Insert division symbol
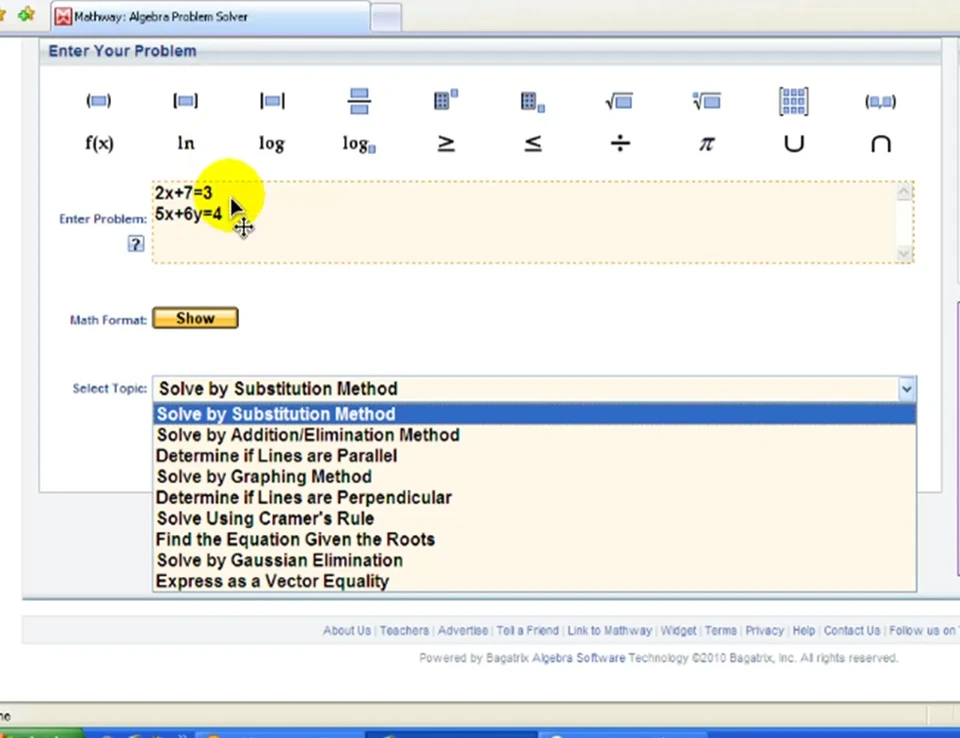Image resolution: width=960 pixels, height=738 pixels. [x=620, y=143]
